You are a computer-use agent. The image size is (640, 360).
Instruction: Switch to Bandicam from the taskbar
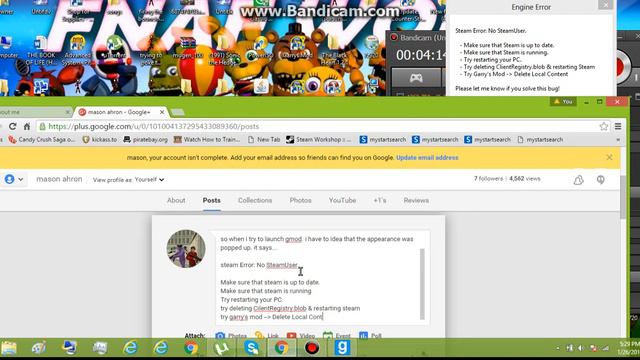pyautogui.click(x=312, y=348)
